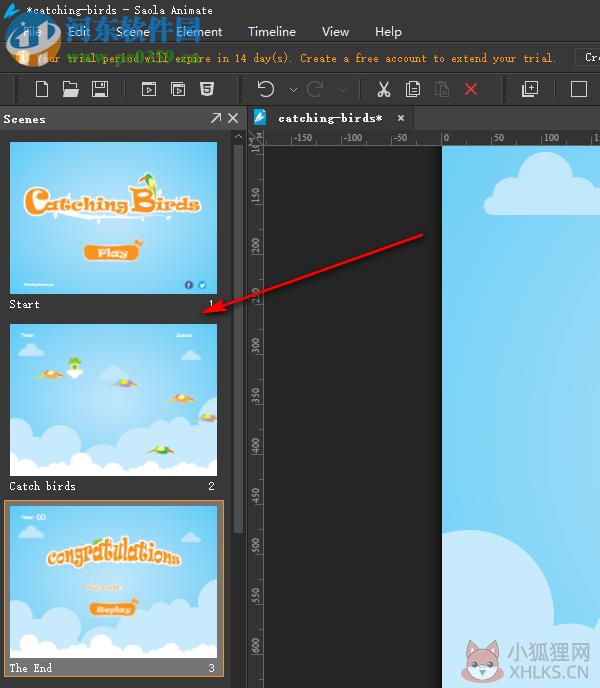The height and width of the screenshot is (688, 600).
Task: Open the Edit menu
Action: click(79, 32)
